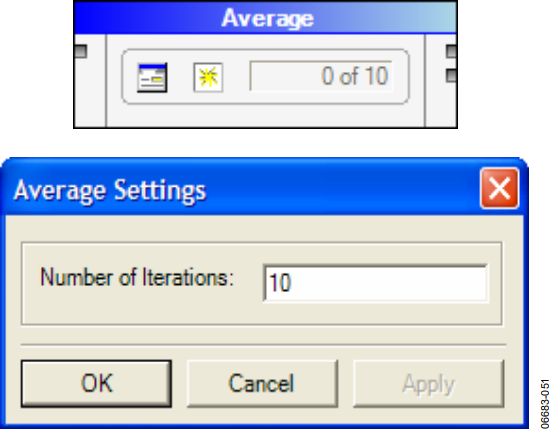Screen dimensions: 549x429
Task: Confirm settings with the OK button
Action: point(96,383)
